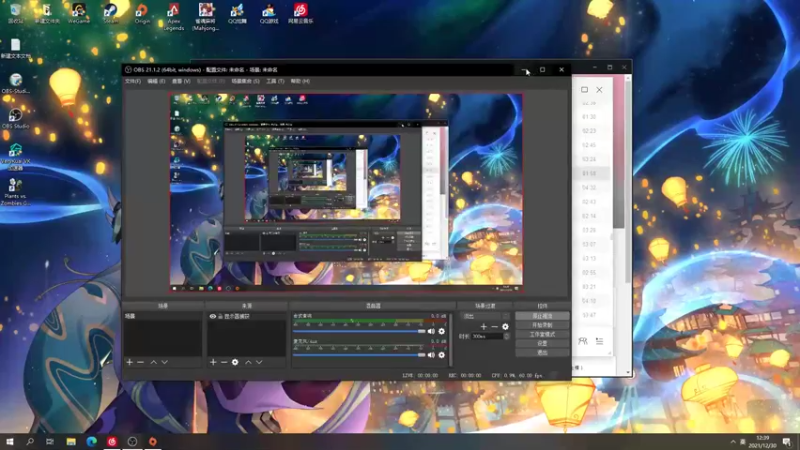This screenshot has height=450, width=800.
Task: Add a new source with the plus icon
Action: 213,362
